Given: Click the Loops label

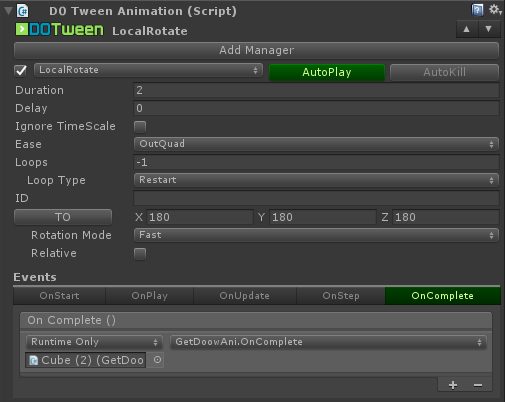Looking at the screenshot, I should click(x=31, y=163).
